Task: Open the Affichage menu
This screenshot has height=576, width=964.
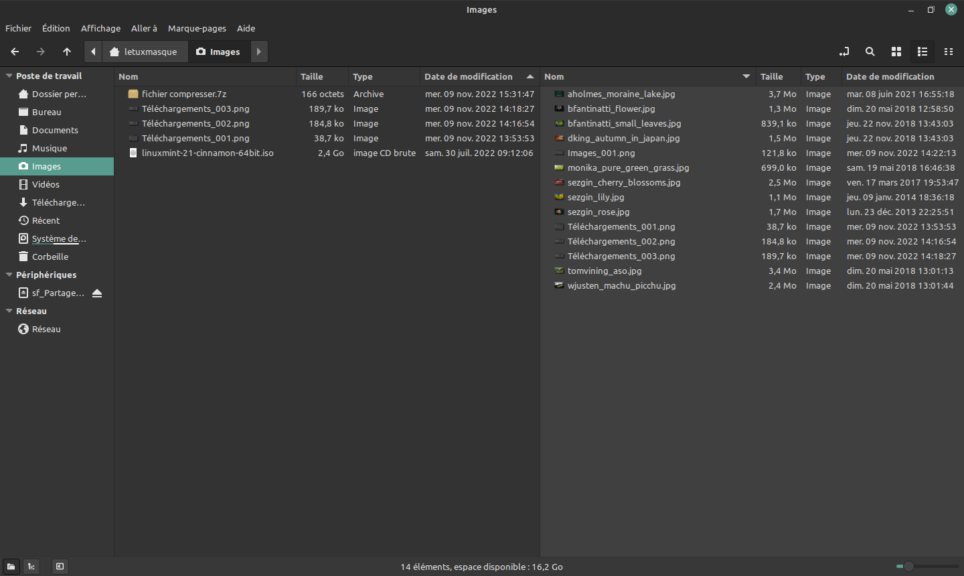Action: click(x=103, y=28)
